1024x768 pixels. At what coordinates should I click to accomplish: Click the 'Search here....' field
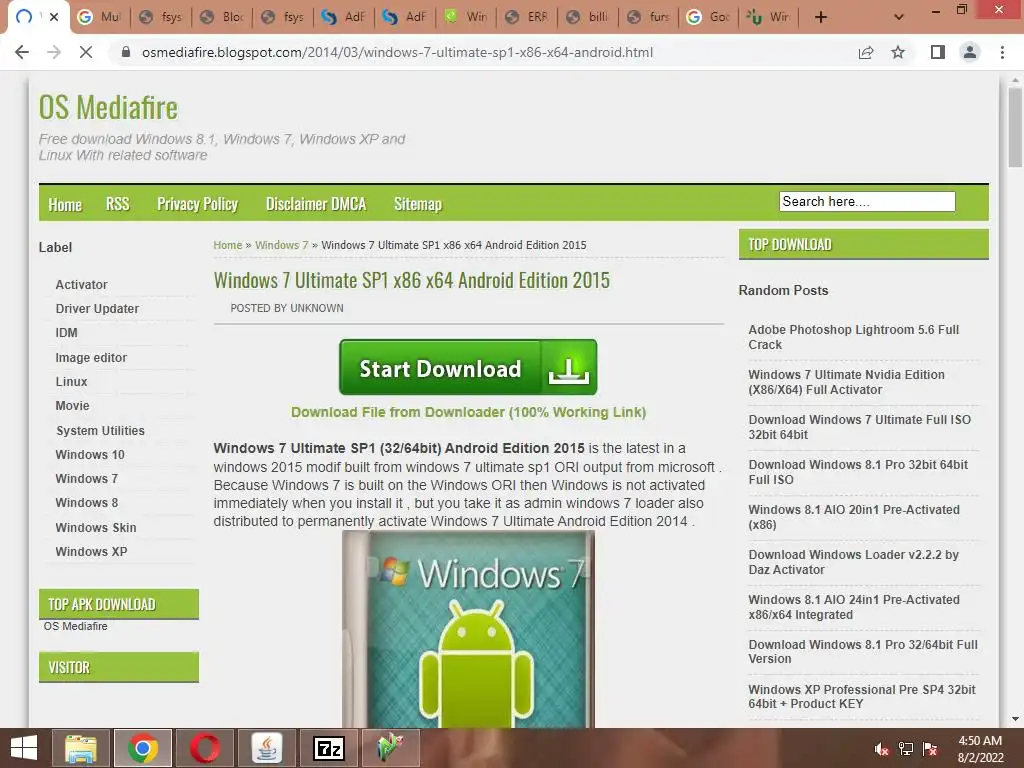click(x=867, y=201)
